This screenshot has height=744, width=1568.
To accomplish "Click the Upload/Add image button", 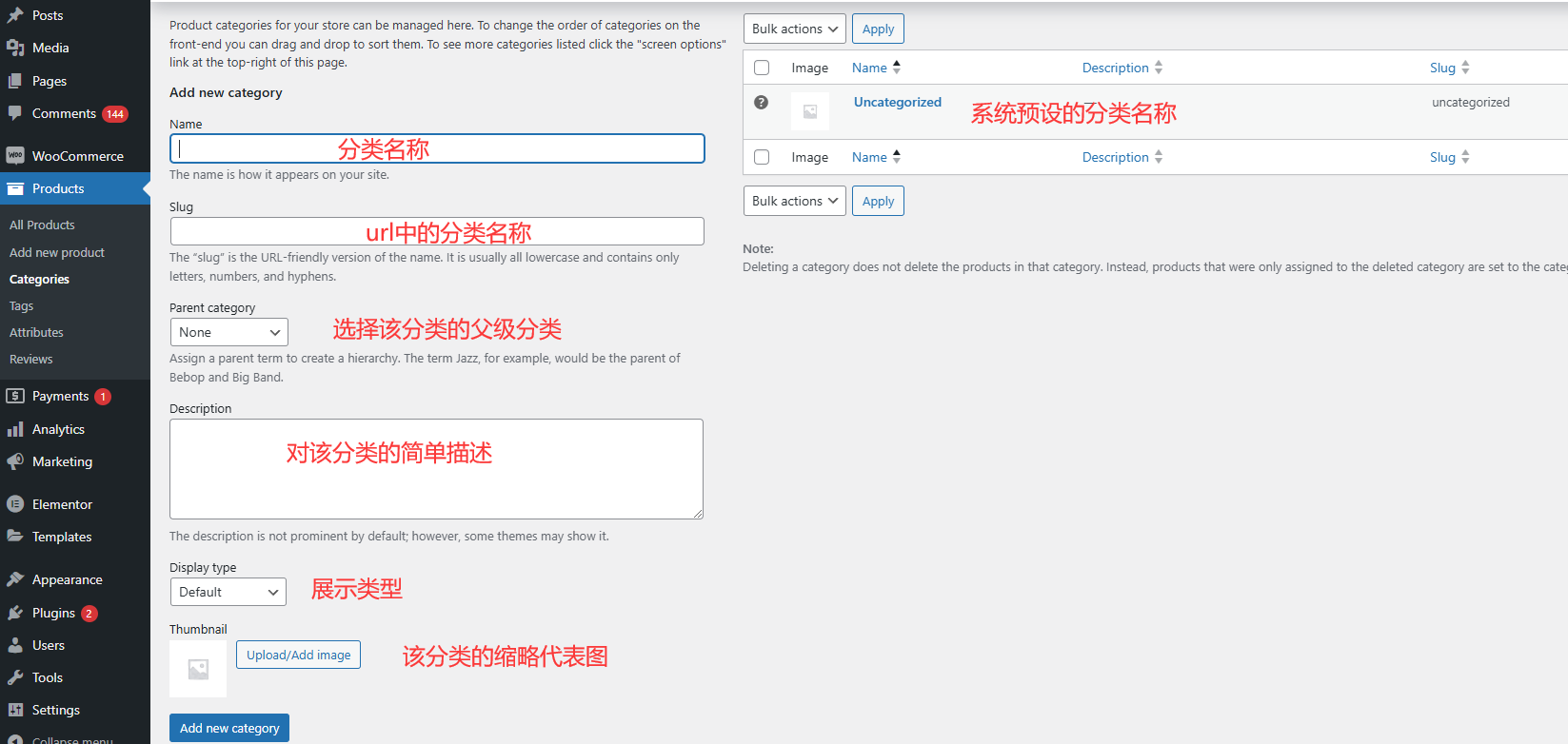I will tap(298, 655).
